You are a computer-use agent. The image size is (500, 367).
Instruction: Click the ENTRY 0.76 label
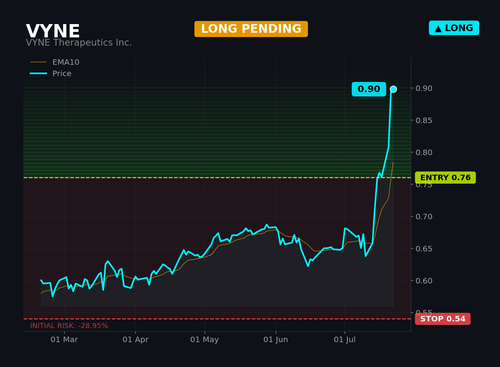(445, 178)
